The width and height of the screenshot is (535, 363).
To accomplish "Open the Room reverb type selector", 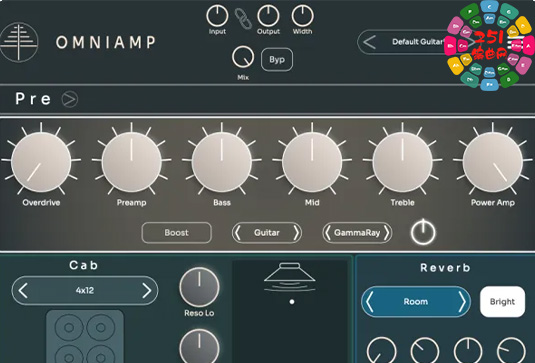I will pyautogui.click(x=415, y=302).
